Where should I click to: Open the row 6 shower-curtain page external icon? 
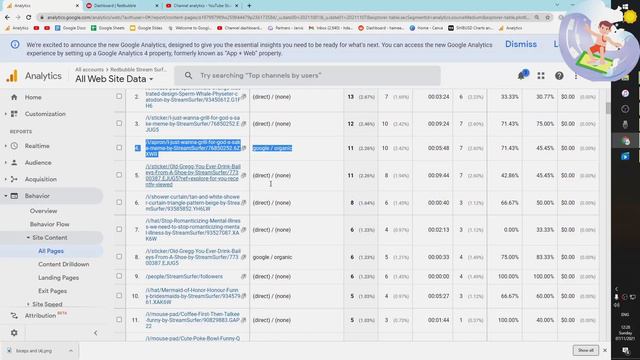coord(244,202)
